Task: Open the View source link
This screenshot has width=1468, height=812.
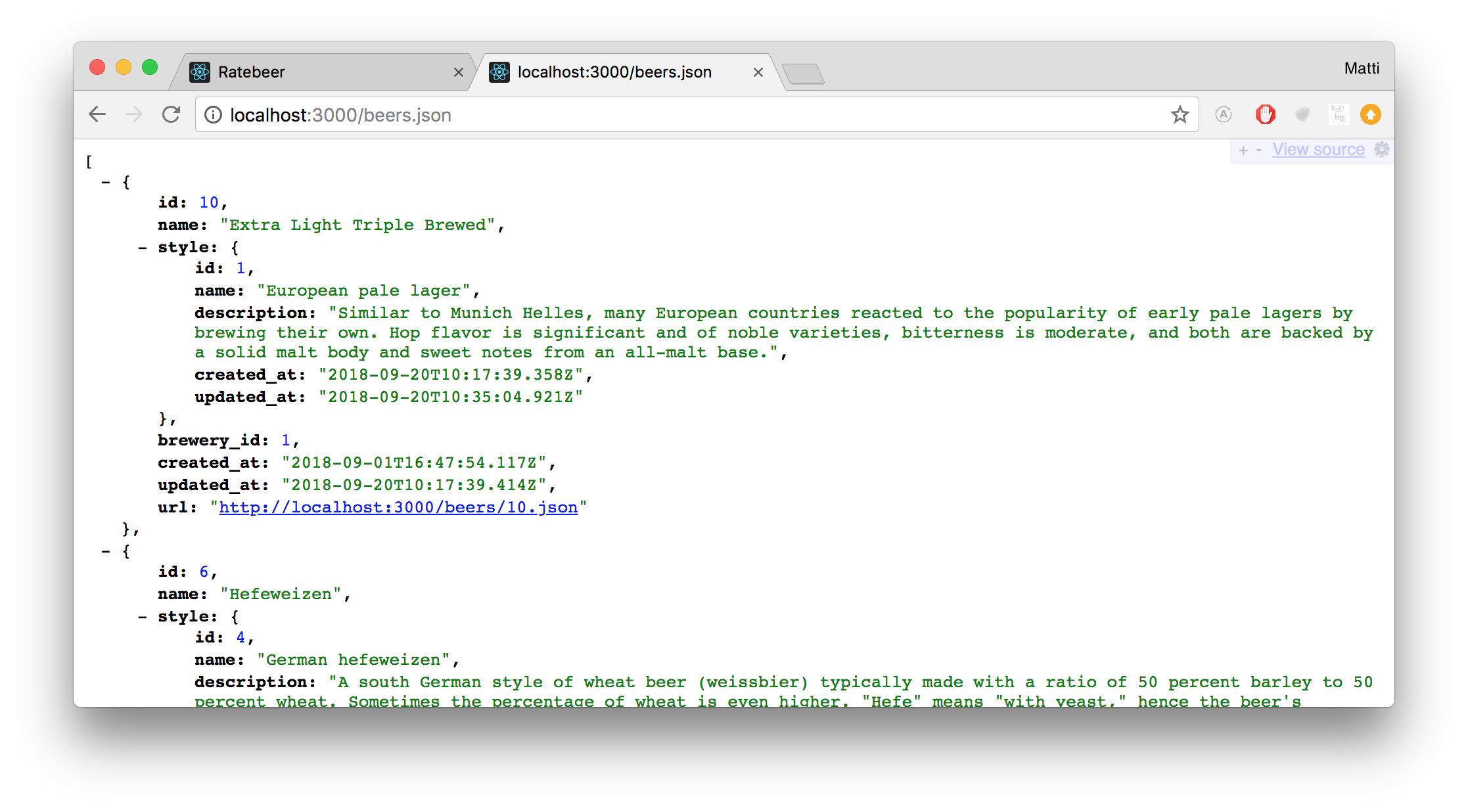Action: point(1318,150)
